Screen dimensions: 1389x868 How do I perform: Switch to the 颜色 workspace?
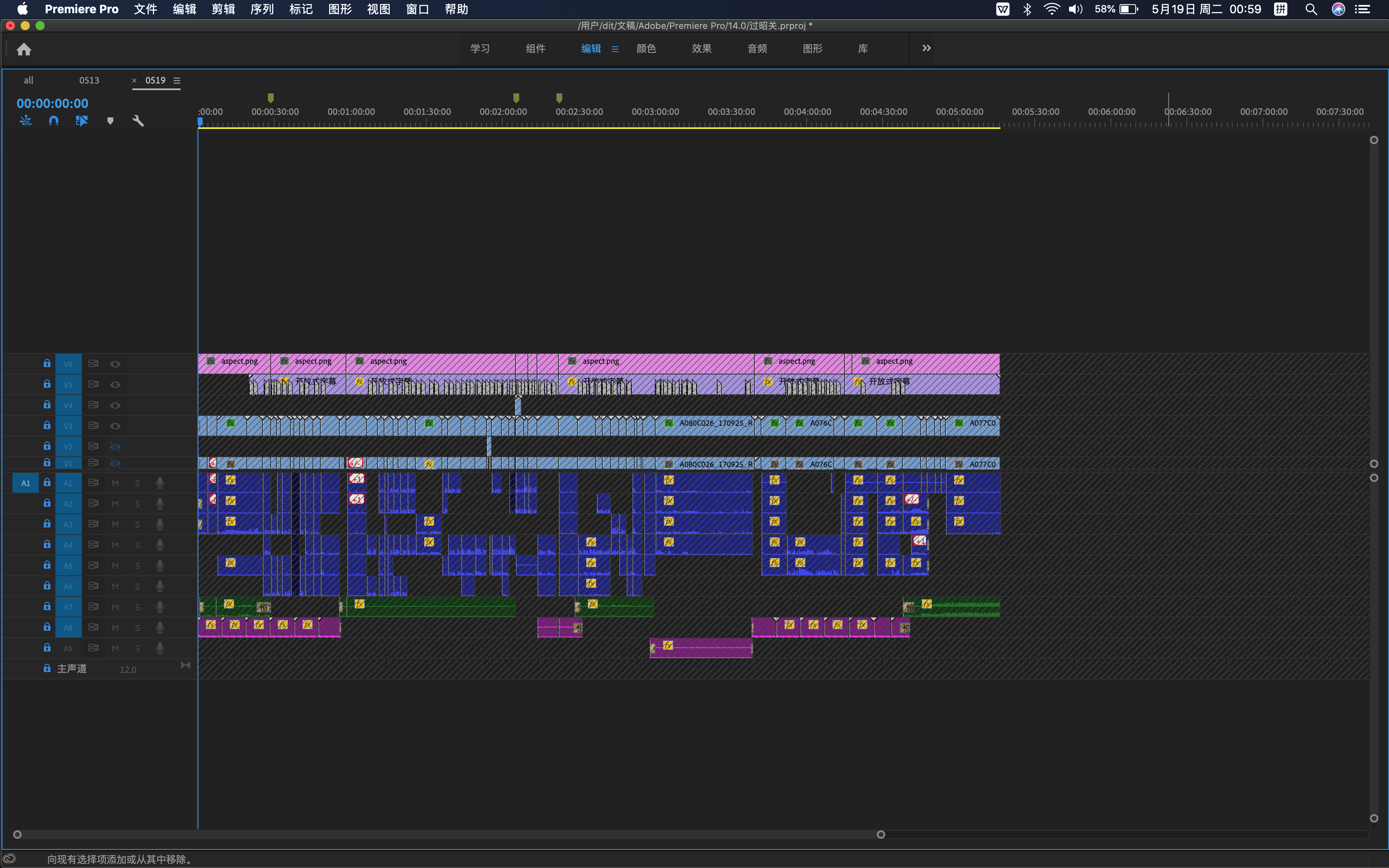646,49
